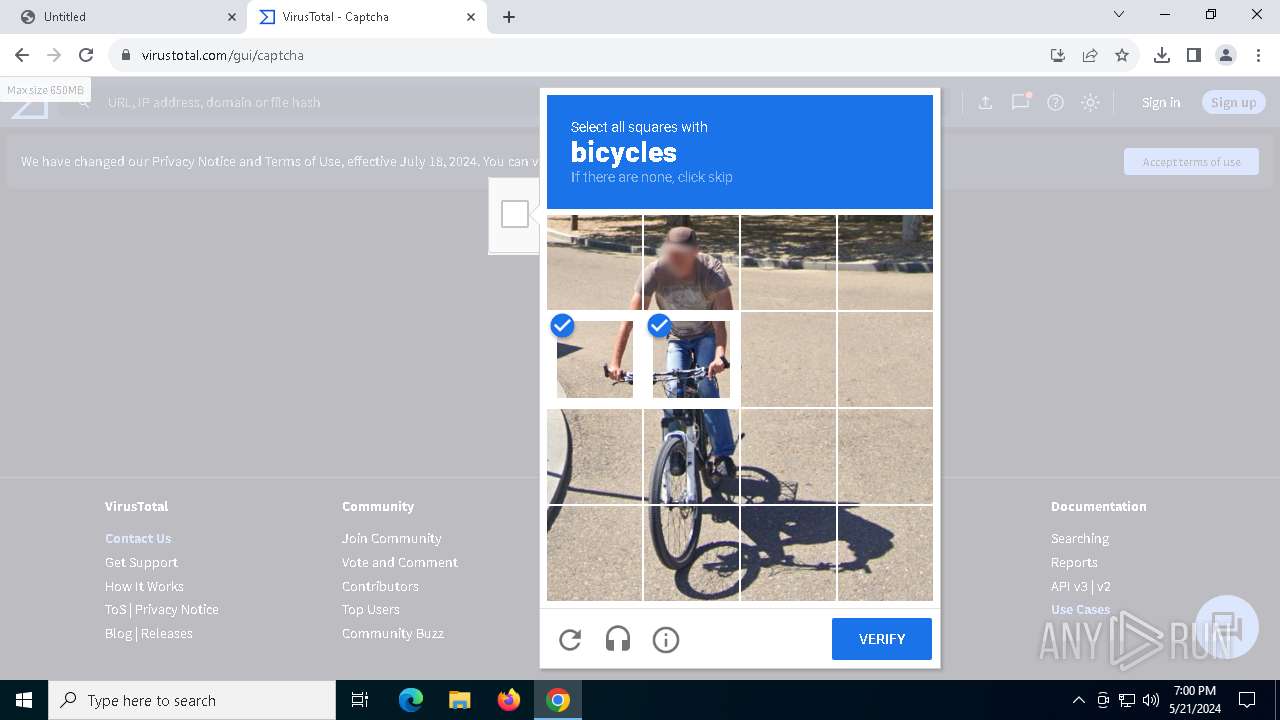Install page as app icon in address bar
Viewport: 1280px width, 720px height.
tap(1058, 55)
